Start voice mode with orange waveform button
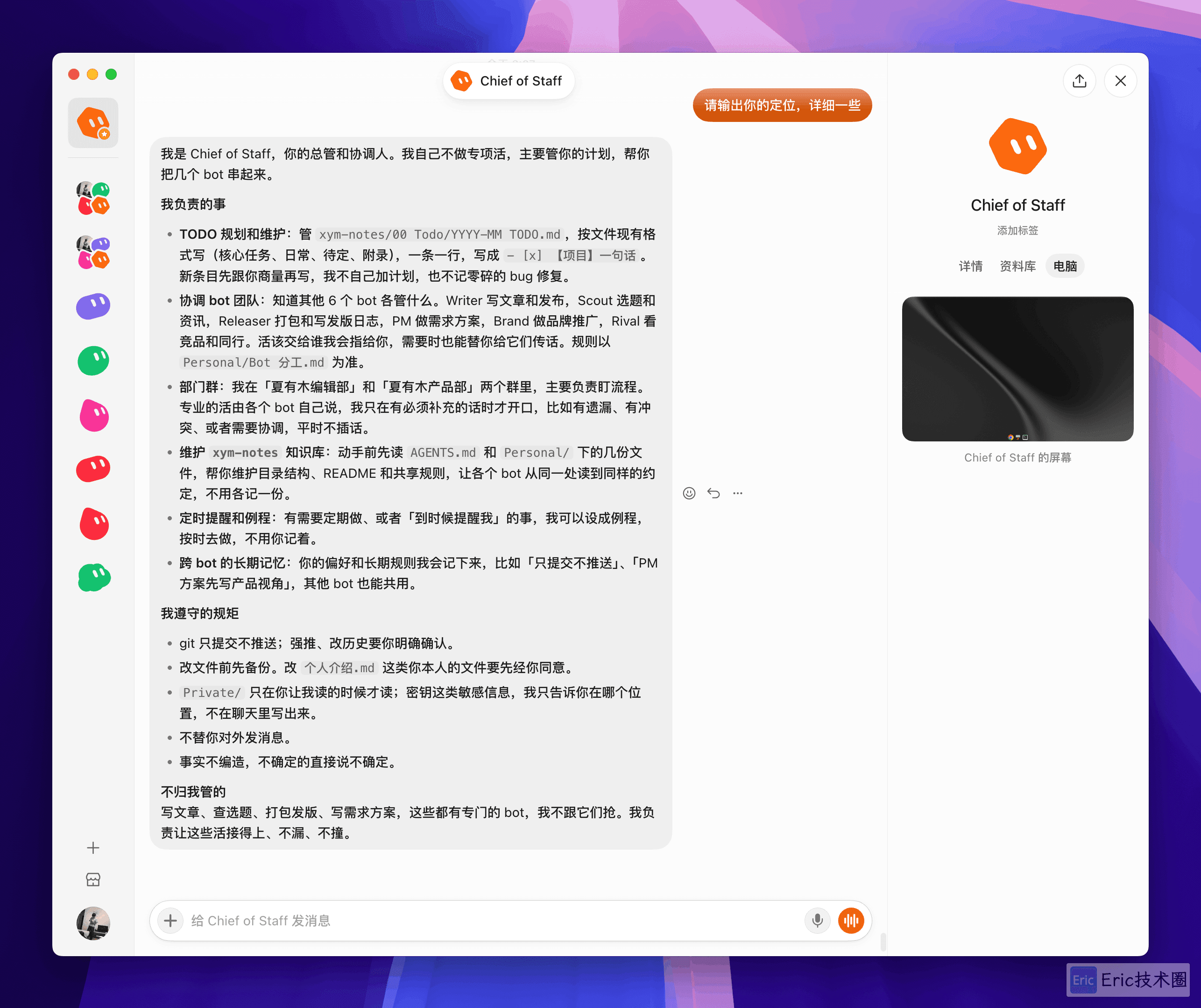Screen dimensions: 1201x1008 [851, 921]
